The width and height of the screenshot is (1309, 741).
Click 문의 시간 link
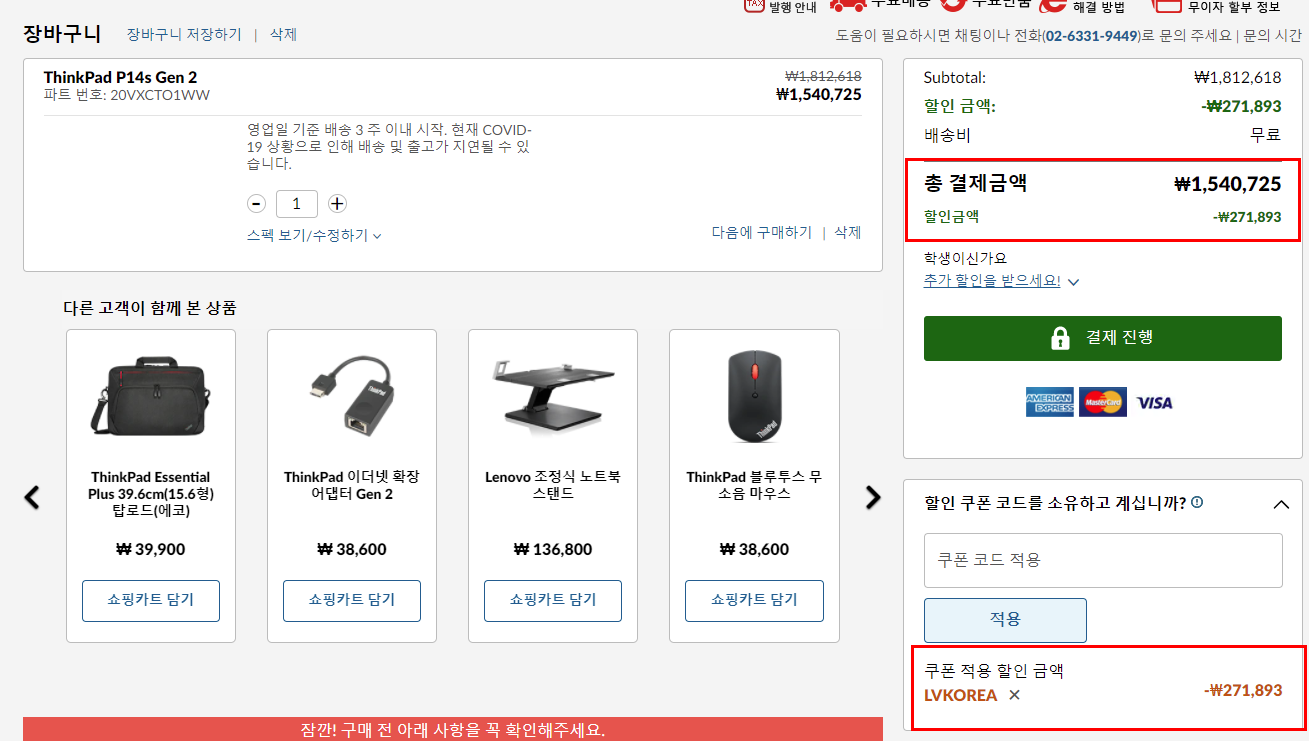(1273, 35)
